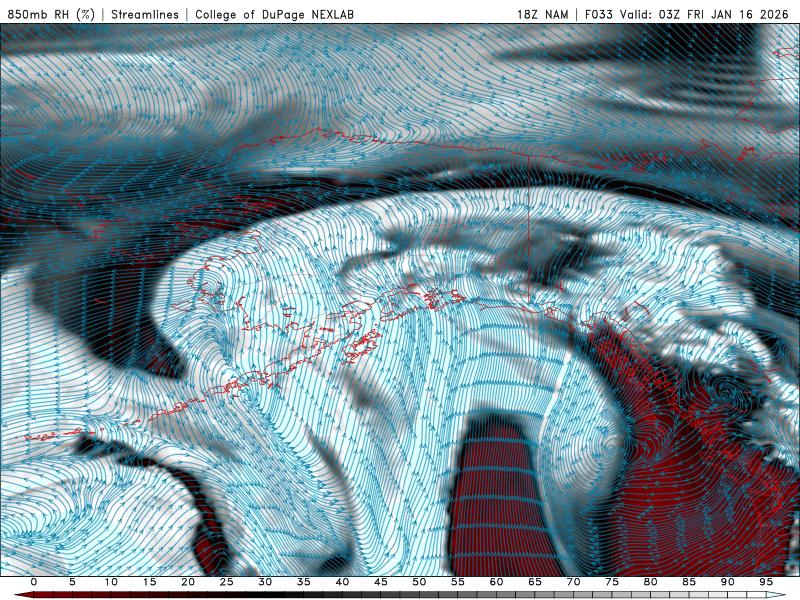Select the 30 value on color scale
The image size is (800, 600).
point(265,582)
